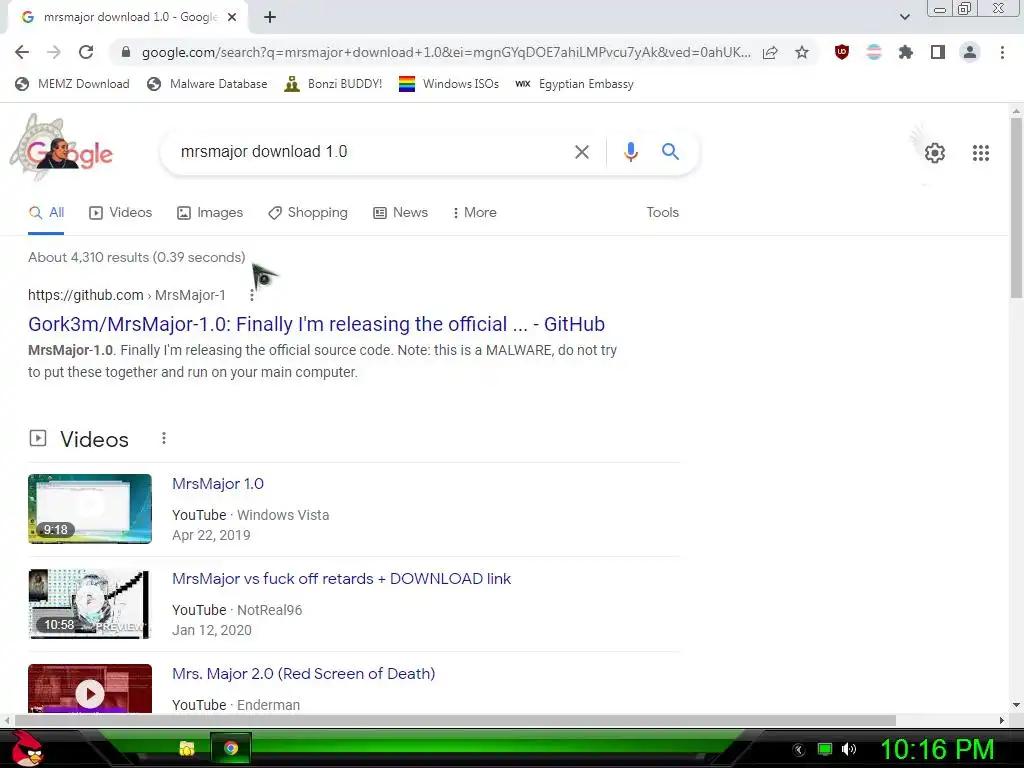The image size is (1024, 768).
Task: Open the Egyptian Embassy bookmark
Action: tap(574, 84)
